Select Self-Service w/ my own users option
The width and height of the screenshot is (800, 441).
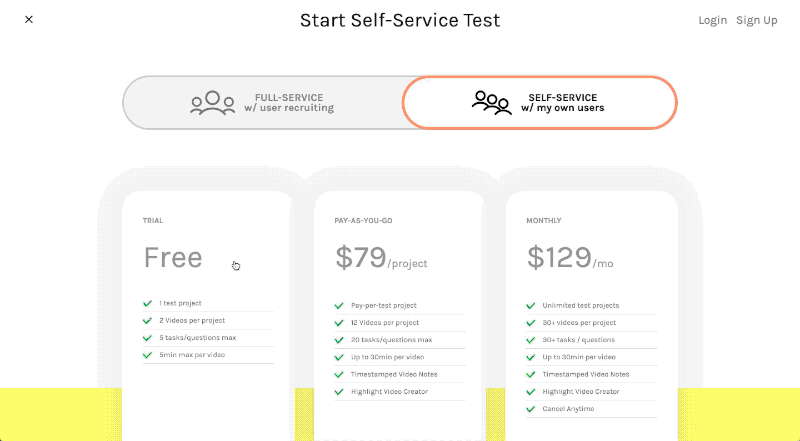540,103
